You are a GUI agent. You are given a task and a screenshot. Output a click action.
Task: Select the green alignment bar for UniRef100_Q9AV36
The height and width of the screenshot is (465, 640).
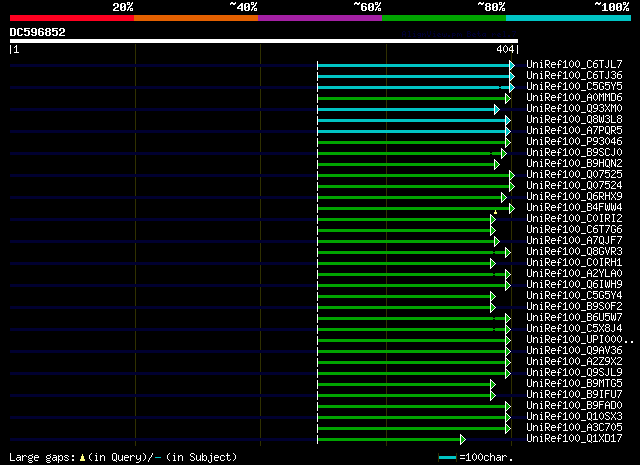[x=414, y=352]
